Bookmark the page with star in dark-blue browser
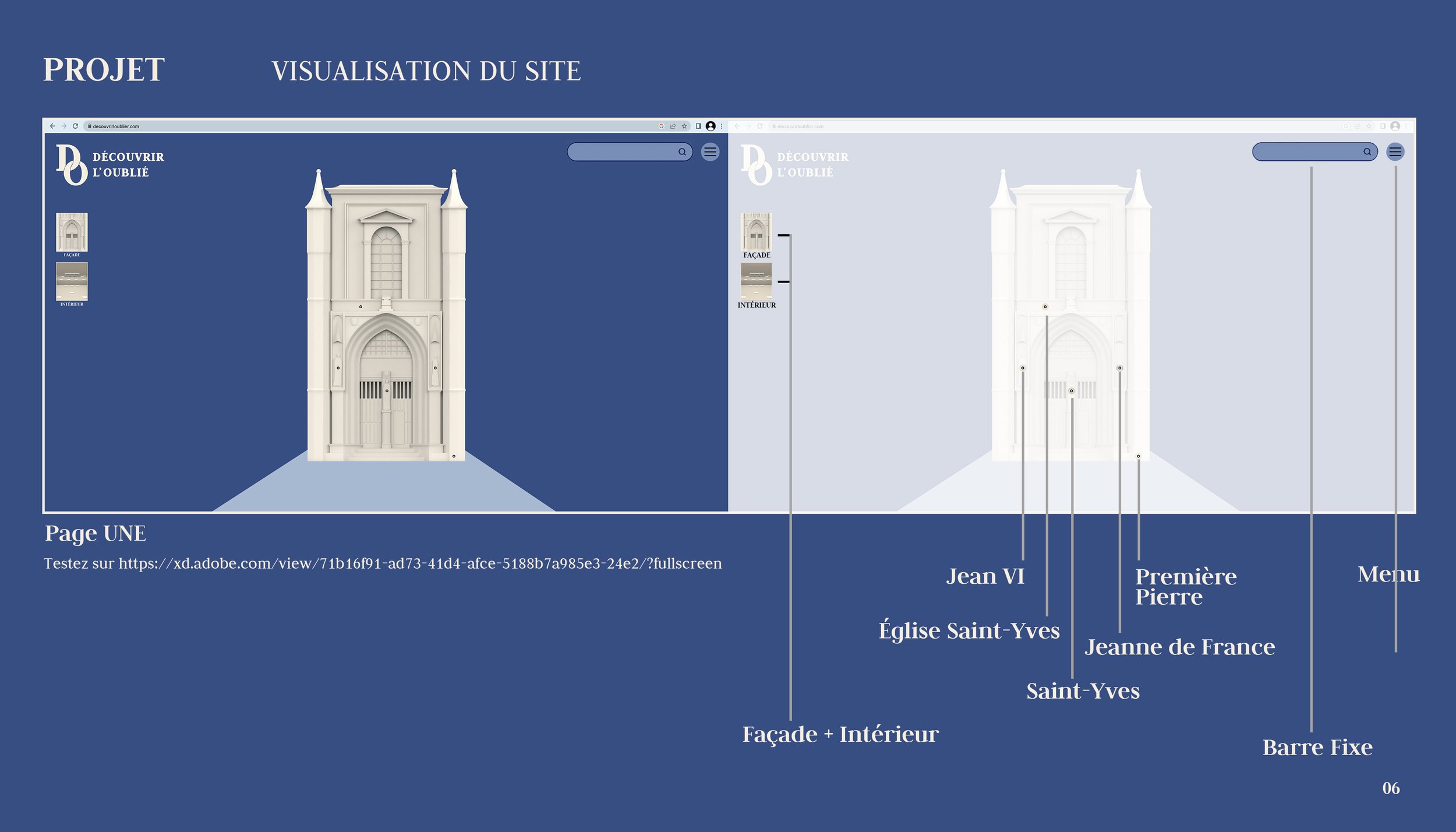Screen dimensions: 1456x832 point(684,126)
